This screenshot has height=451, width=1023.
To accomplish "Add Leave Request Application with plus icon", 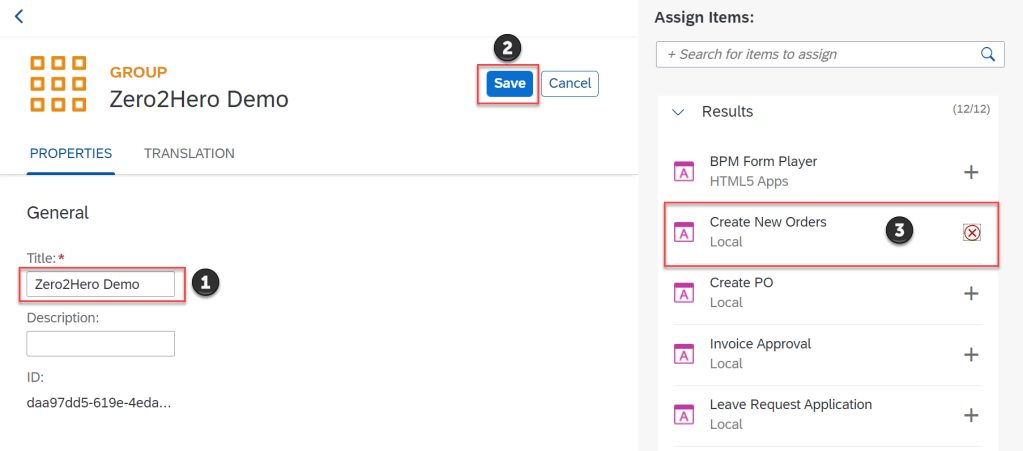I will 970,415.
